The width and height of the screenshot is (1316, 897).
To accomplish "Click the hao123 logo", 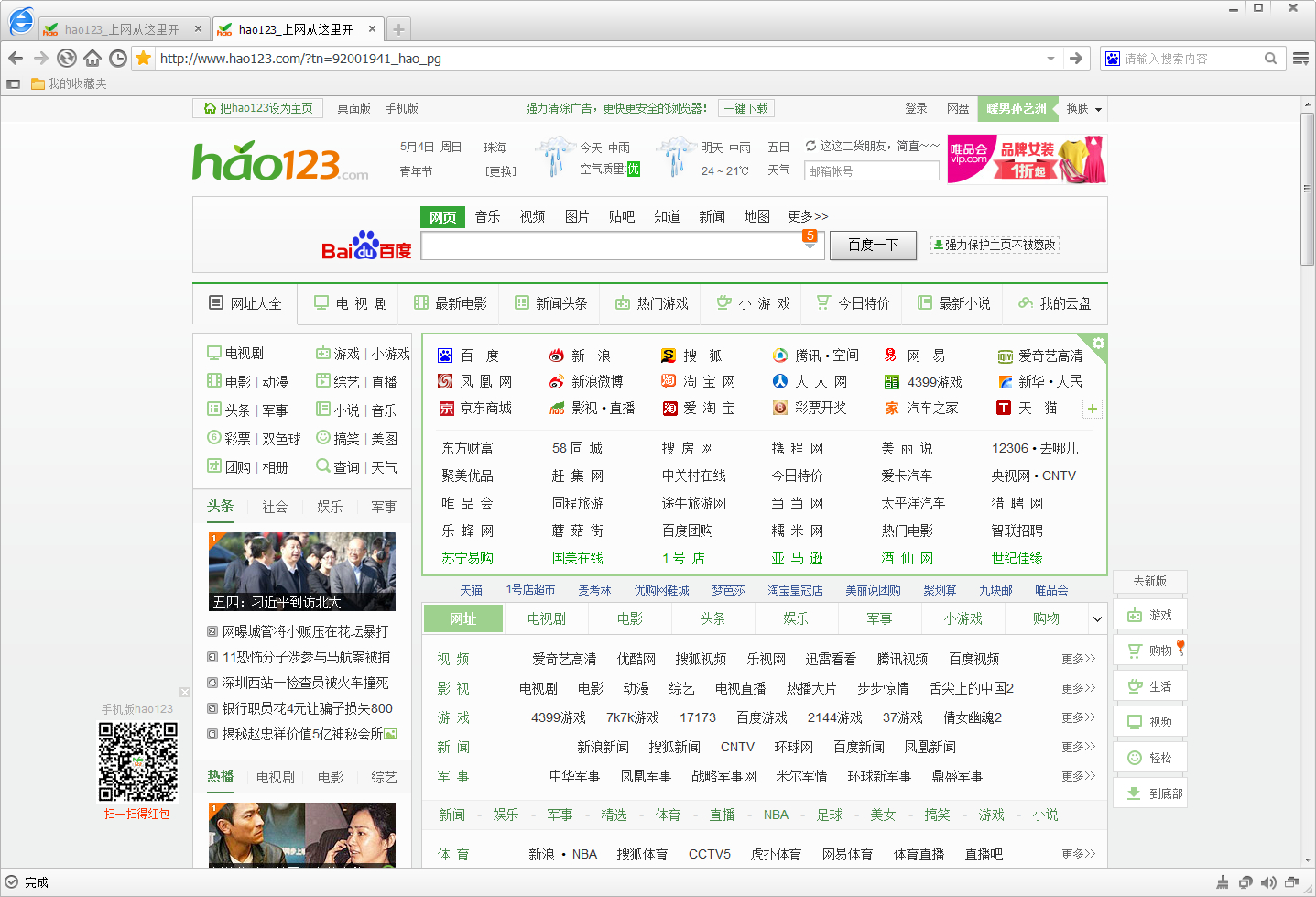I will 279,161.
